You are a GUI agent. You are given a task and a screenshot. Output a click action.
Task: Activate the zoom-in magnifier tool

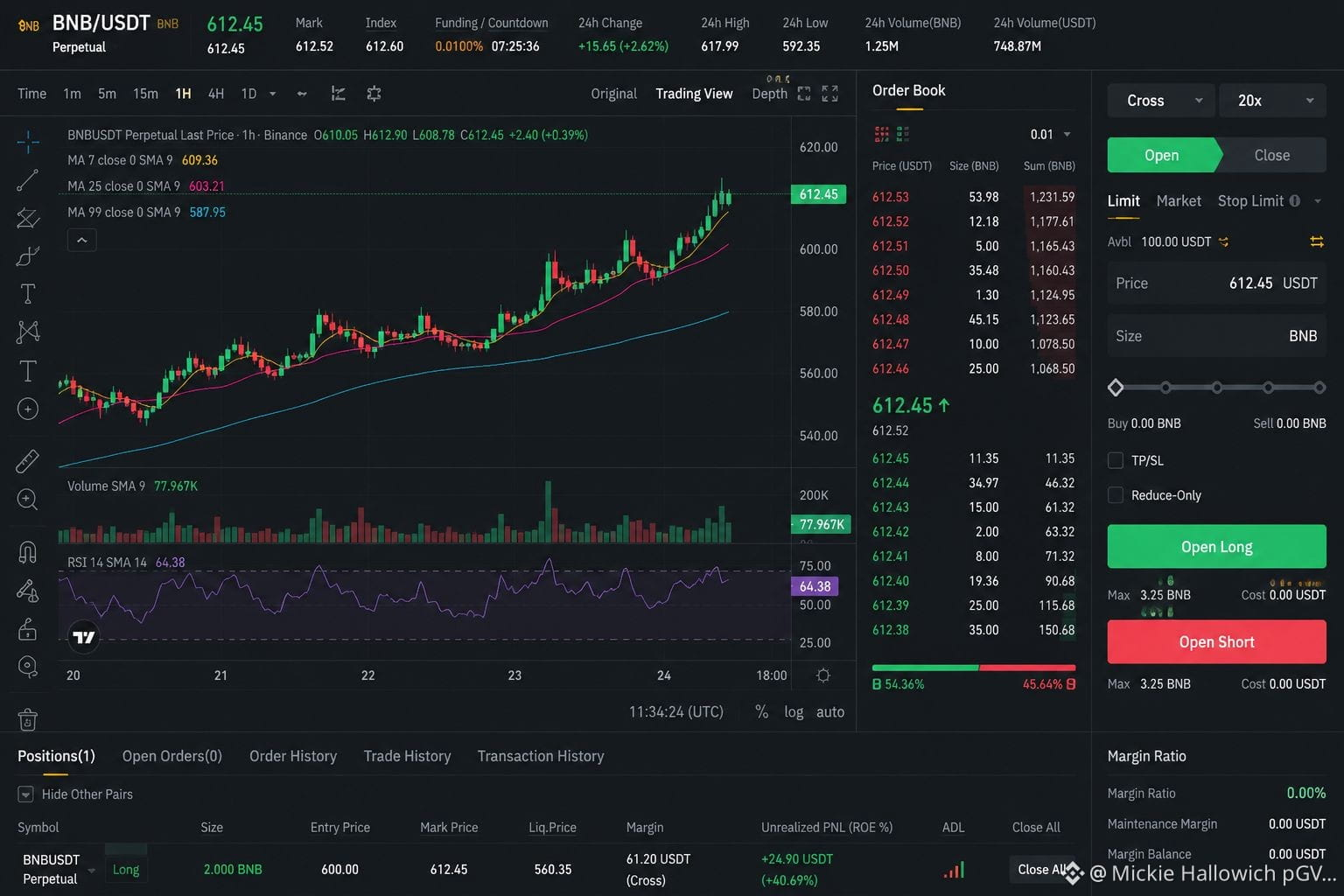(x=28, y=500)
